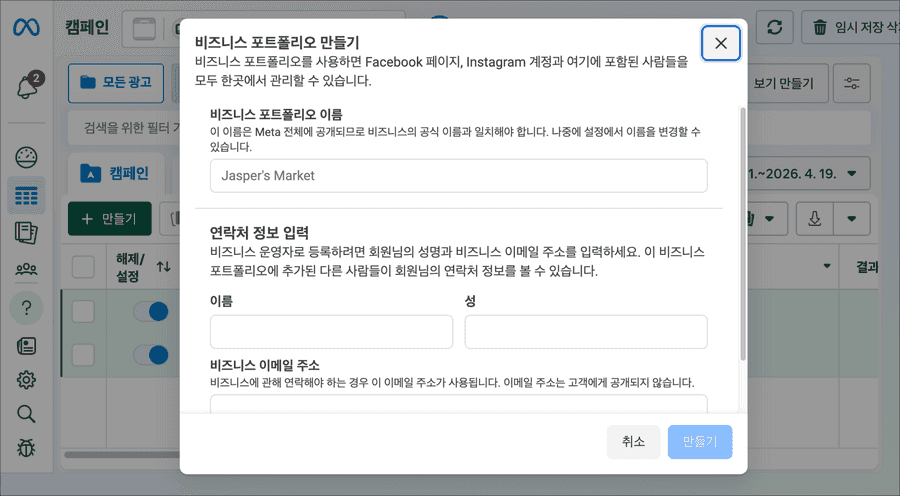Click the business email address field
The height and width of the screenshot is (496, 900).
coord(459,404)
